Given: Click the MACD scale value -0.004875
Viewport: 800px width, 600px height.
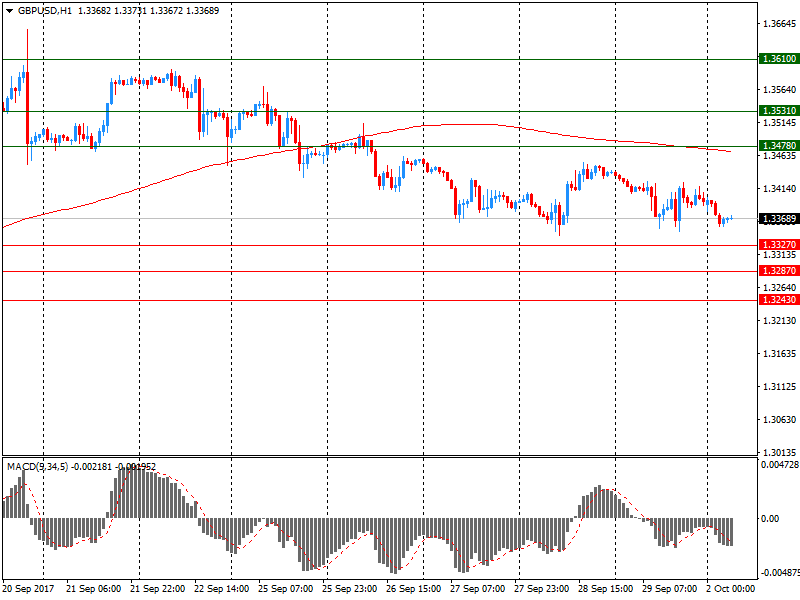Looking at the screenshot, I should coord(780,572).
